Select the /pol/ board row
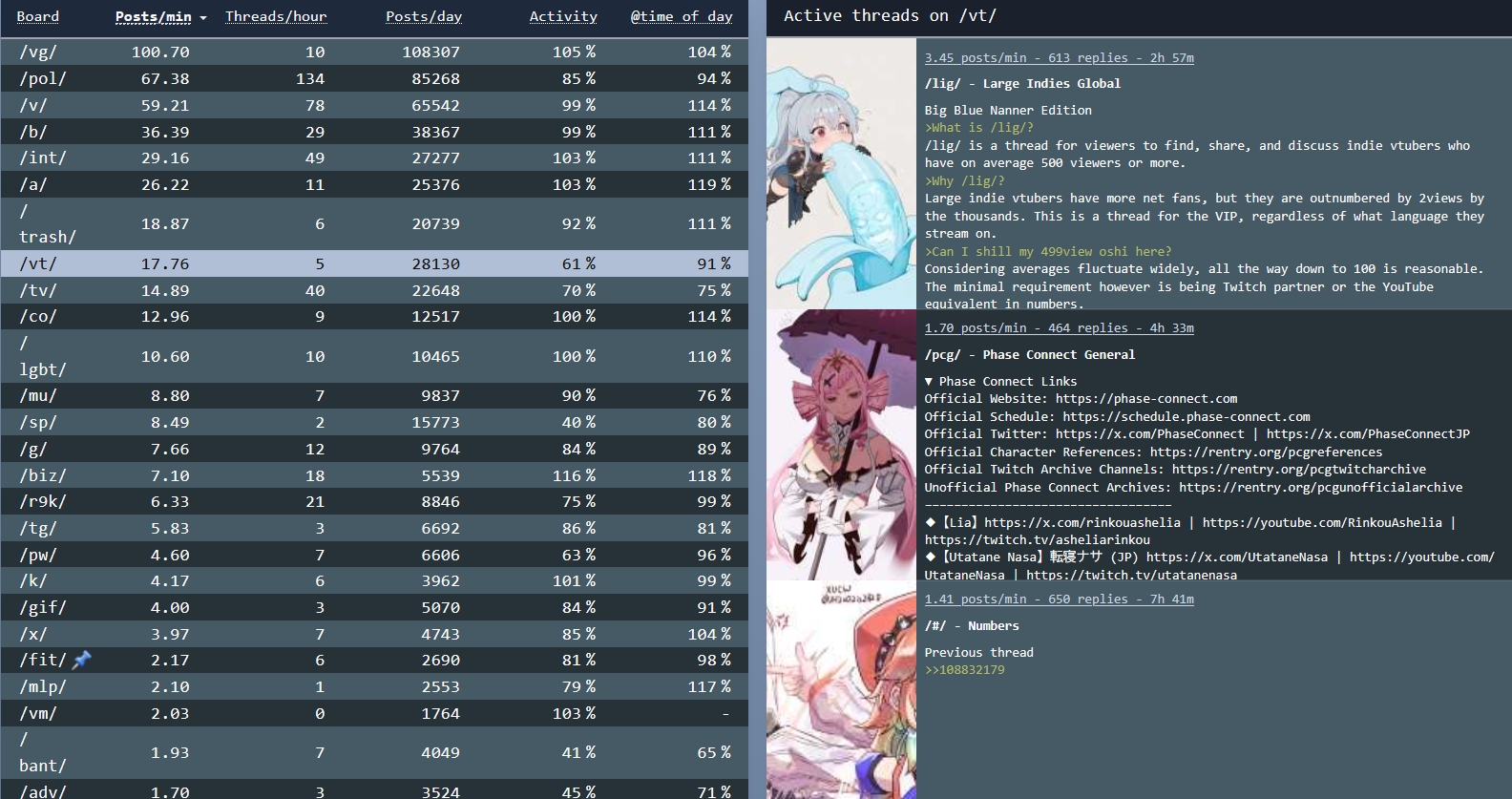1512x799 pixels. [x=374, y=78]
